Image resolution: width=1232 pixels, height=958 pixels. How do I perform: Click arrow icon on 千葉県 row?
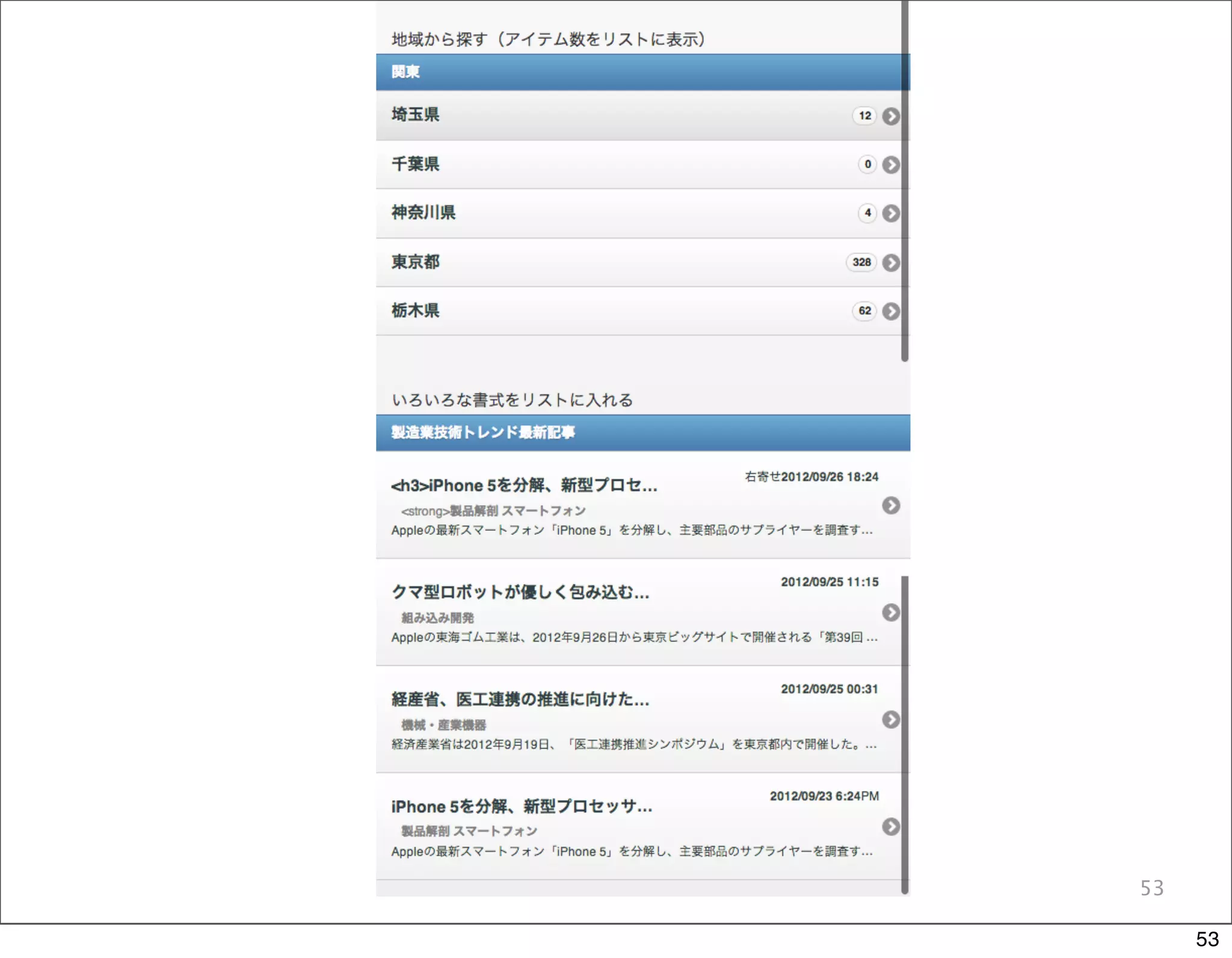click(890, 165)
